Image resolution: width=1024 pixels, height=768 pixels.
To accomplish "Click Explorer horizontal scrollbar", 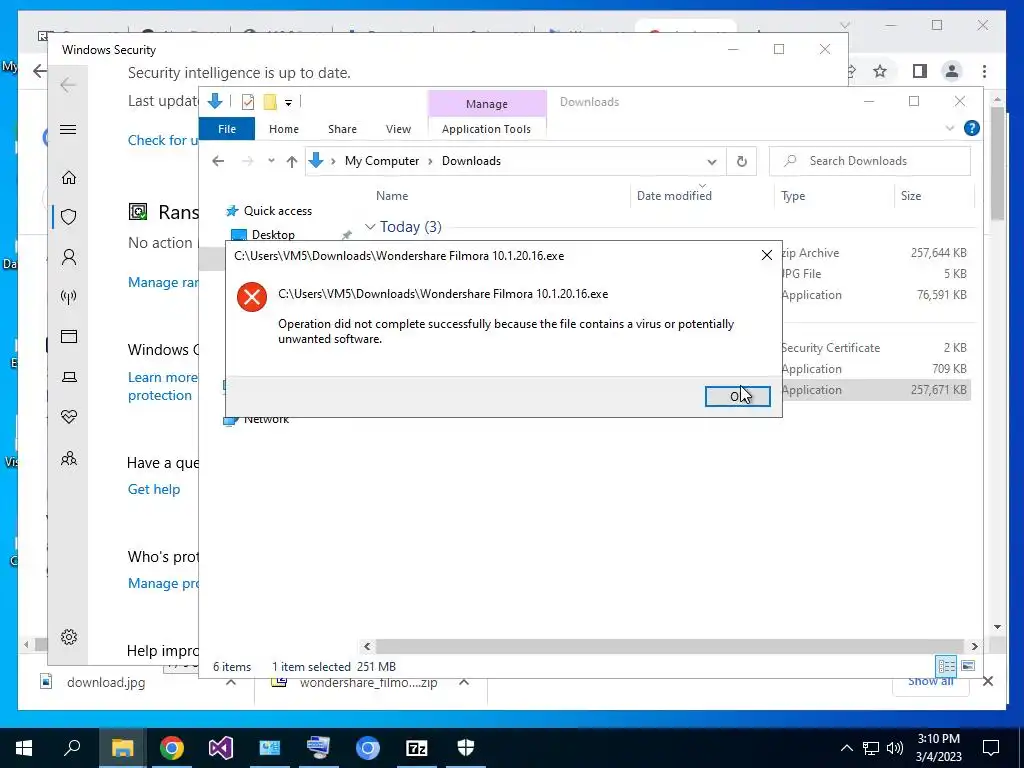I will [x=669, y=647].
